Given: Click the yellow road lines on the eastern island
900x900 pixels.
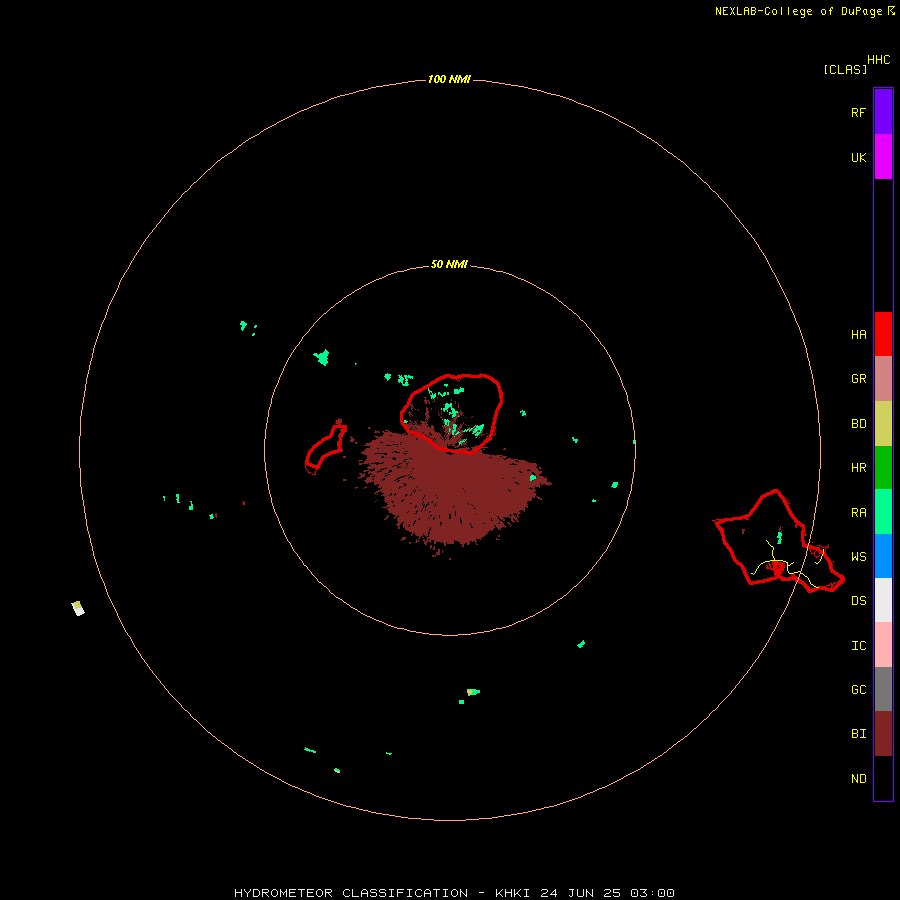Looking at the screenshot, I should click(789, 565).
